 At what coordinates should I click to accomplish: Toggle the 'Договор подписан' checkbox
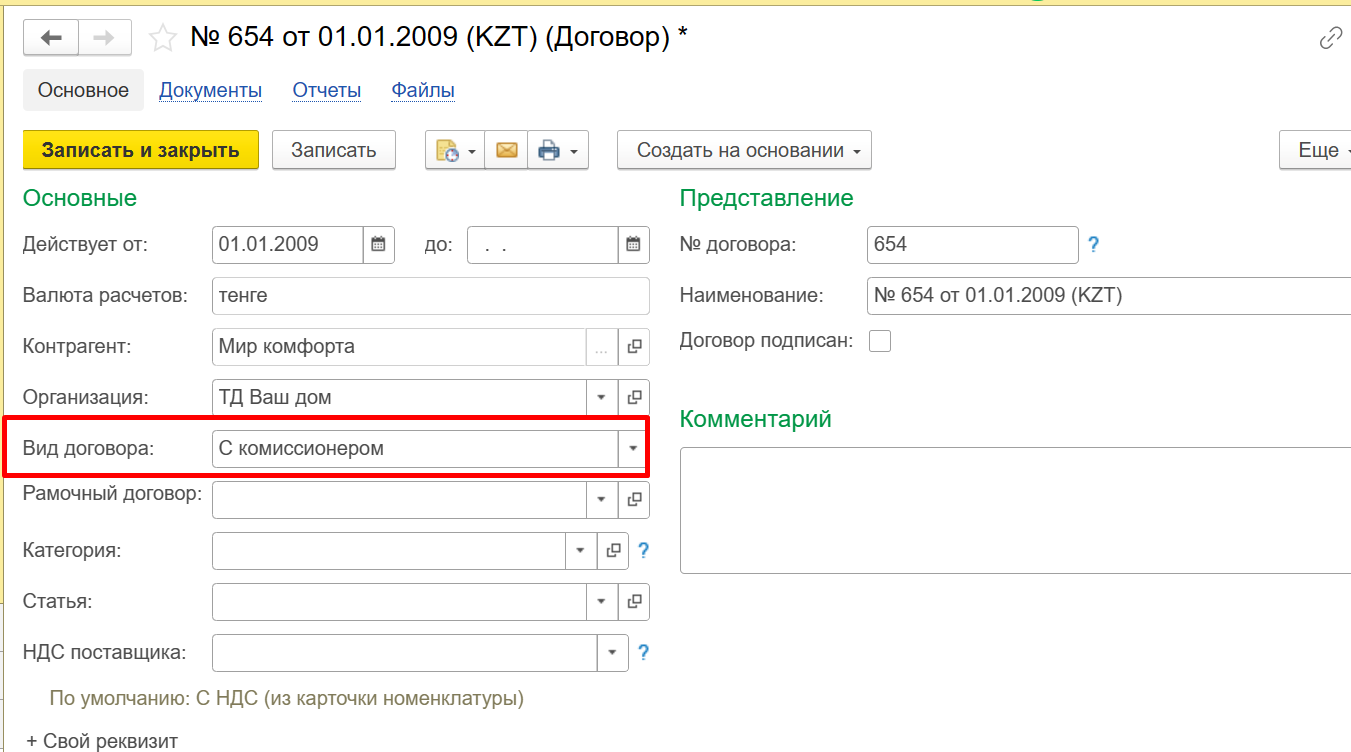click(x=880, y=341)
